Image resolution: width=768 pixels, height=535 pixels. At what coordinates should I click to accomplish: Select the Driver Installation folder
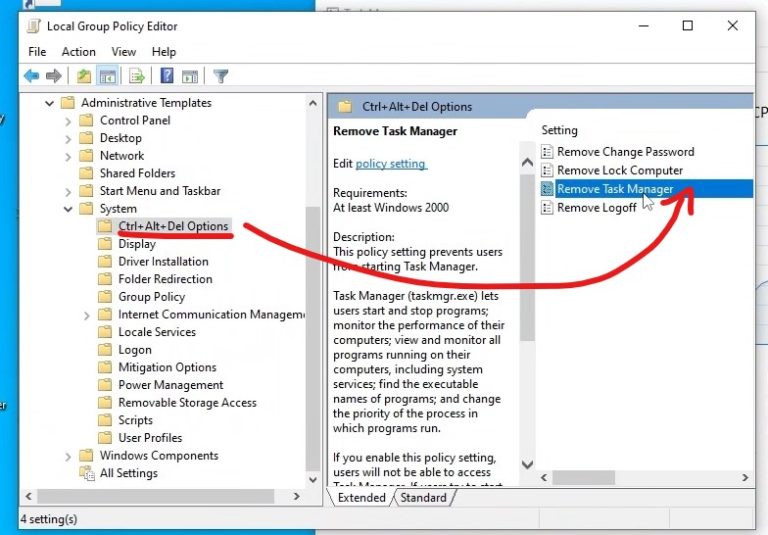pos(163,262)
